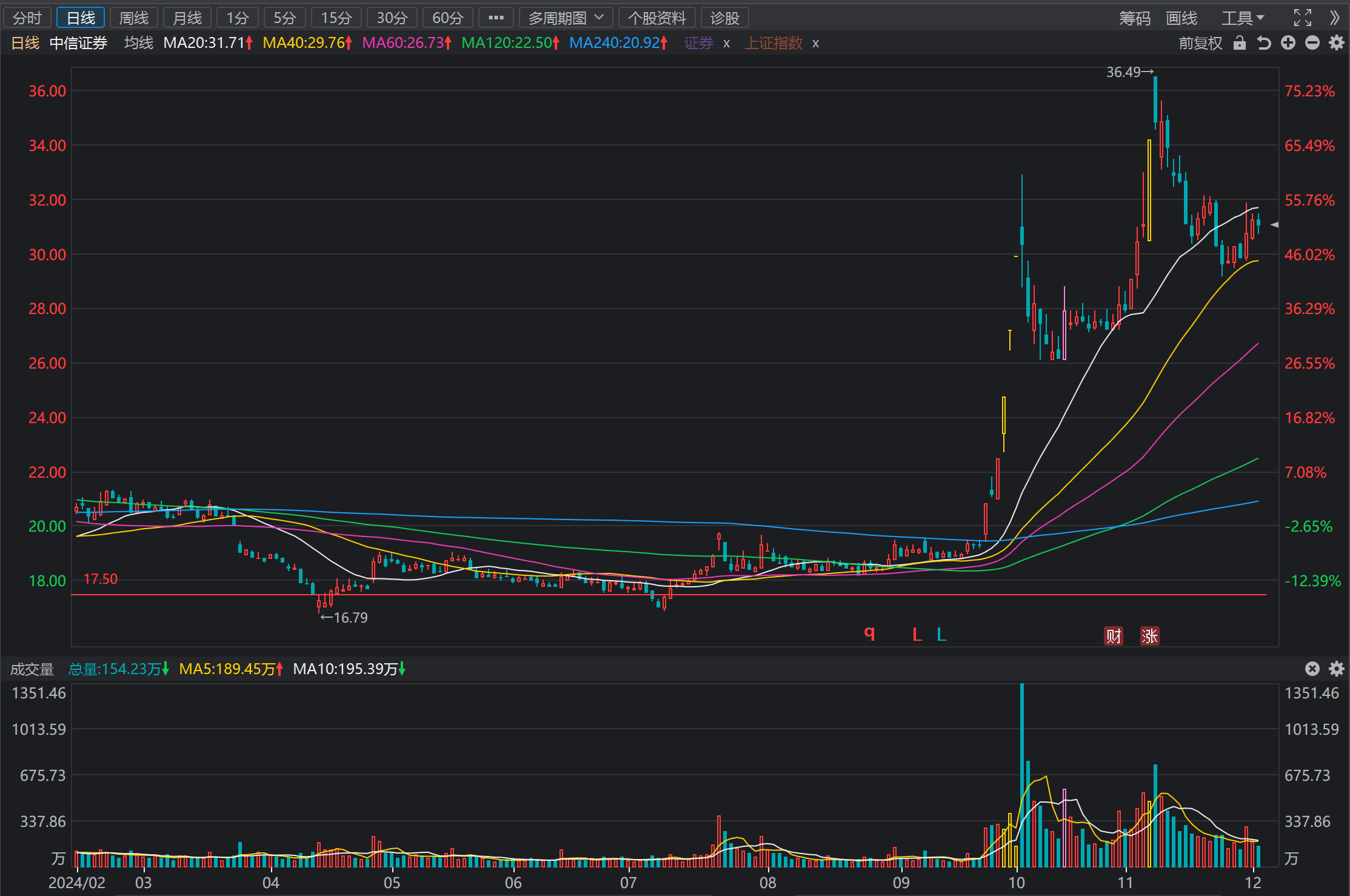Click the MA20:31.71 indicator label
Screen dimensions: 1350x896
point(208,43)
